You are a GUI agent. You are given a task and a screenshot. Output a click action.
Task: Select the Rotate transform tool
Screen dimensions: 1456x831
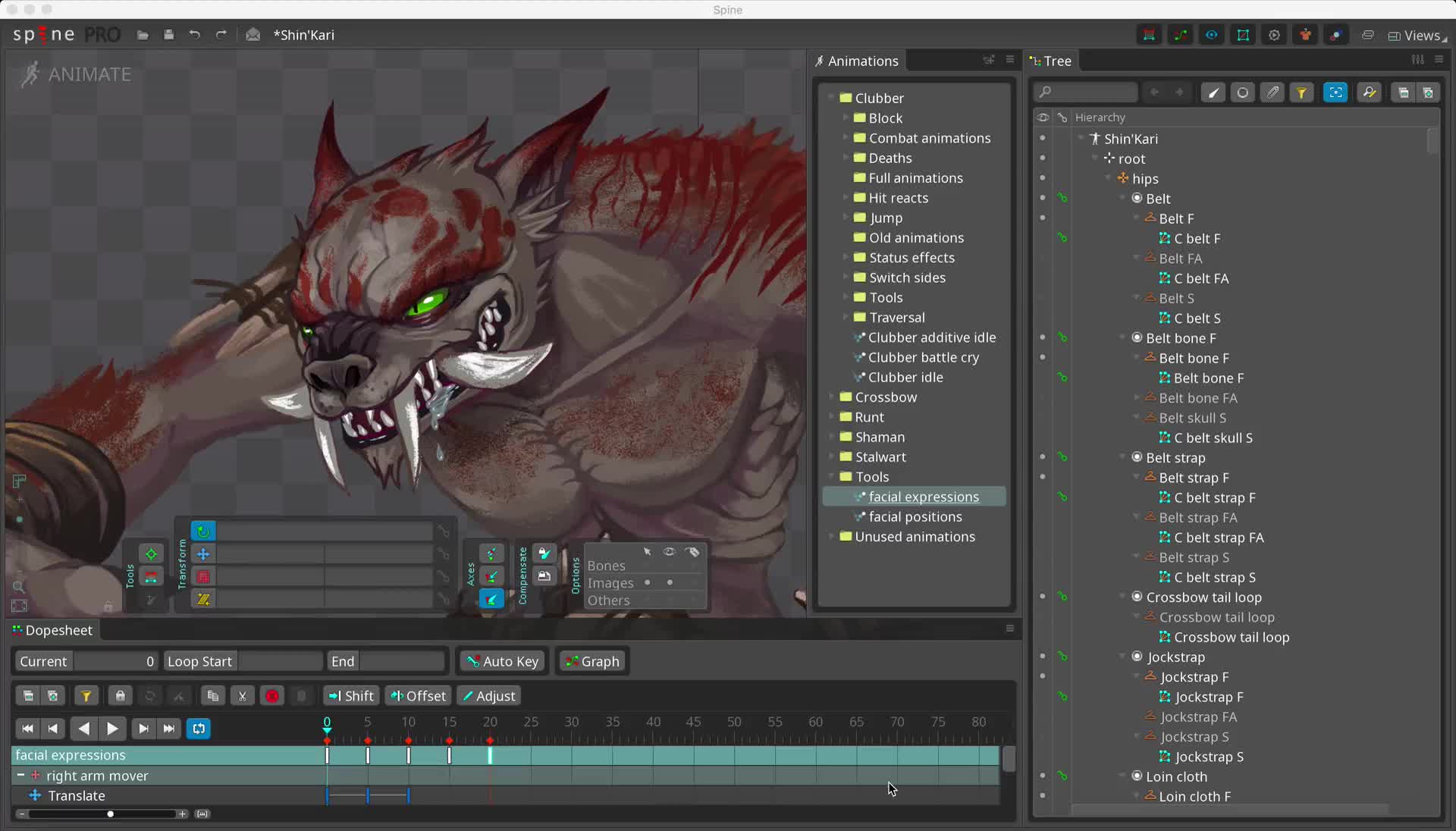coord(203,532)
